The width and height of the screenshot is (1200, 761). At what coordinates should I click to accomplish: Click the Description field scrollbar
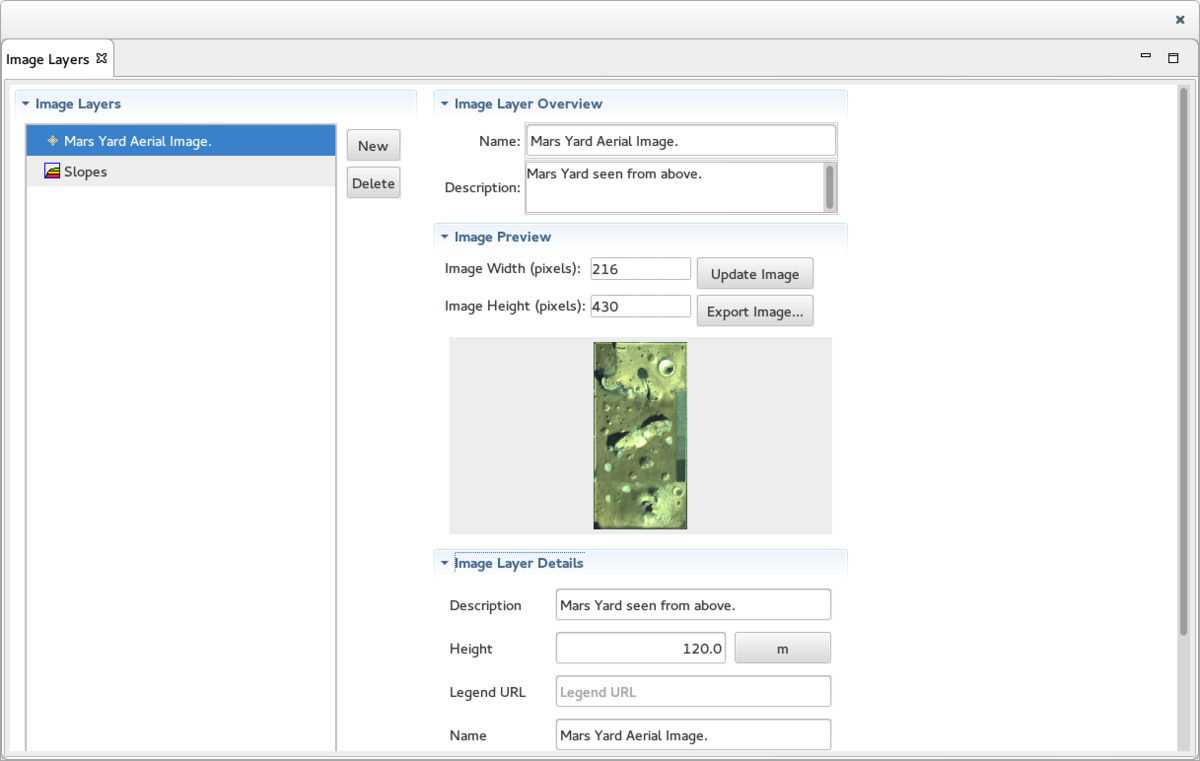(830, 187)
